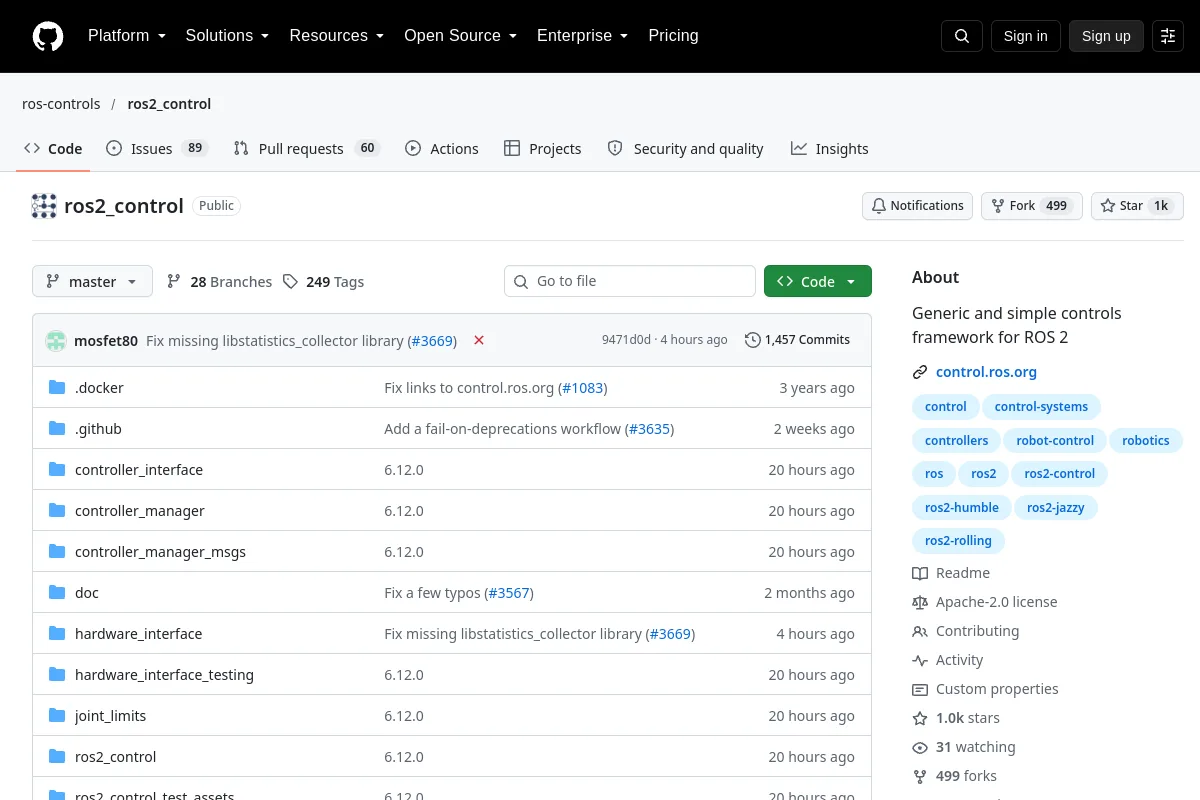
Task: Expand the Resources menu
Action: pos(337,36)
